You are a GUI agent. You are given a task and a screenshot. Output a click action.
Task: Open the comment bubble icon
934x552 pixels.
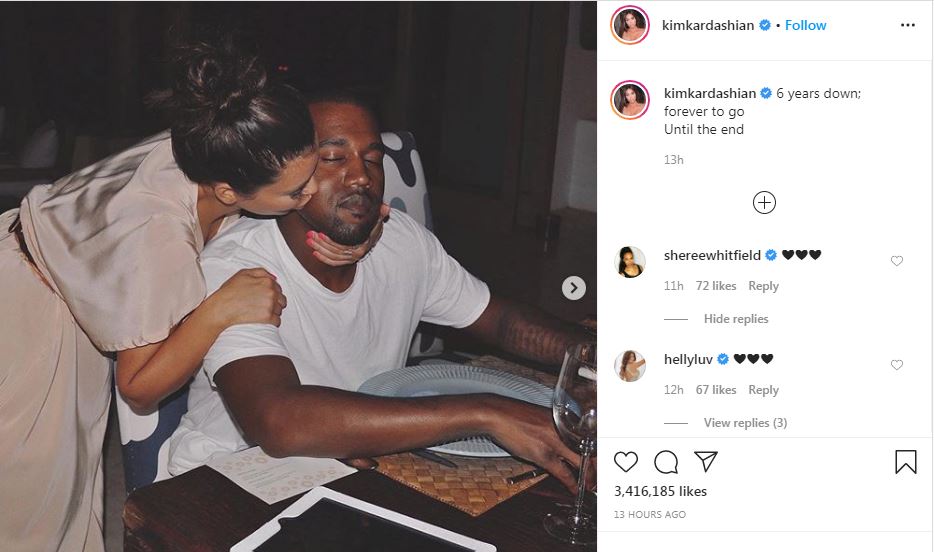pyautogui.click(x=666, y=461)
